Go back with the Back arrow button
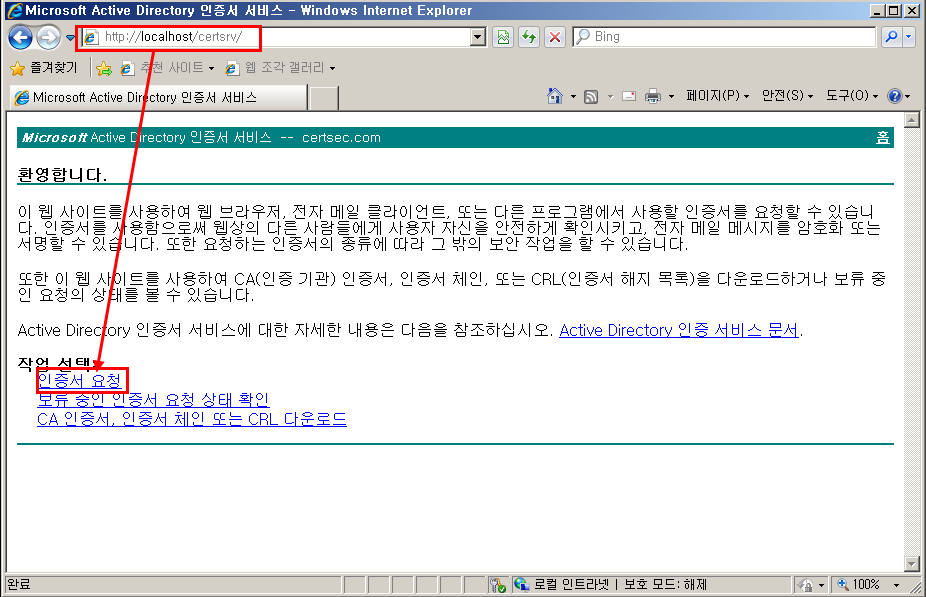This screenshot has width=926, height=597. [21, 38]
